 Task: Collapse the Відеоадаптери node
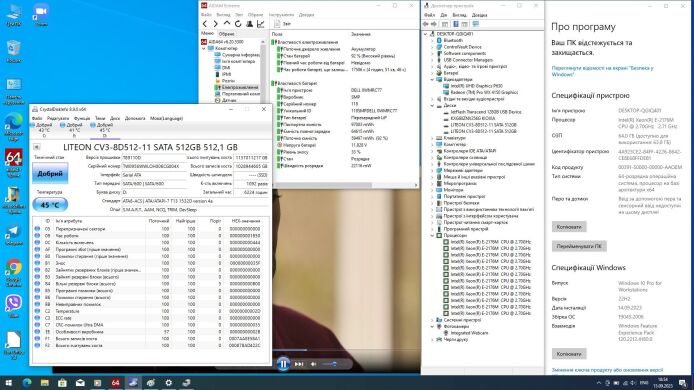432,79
